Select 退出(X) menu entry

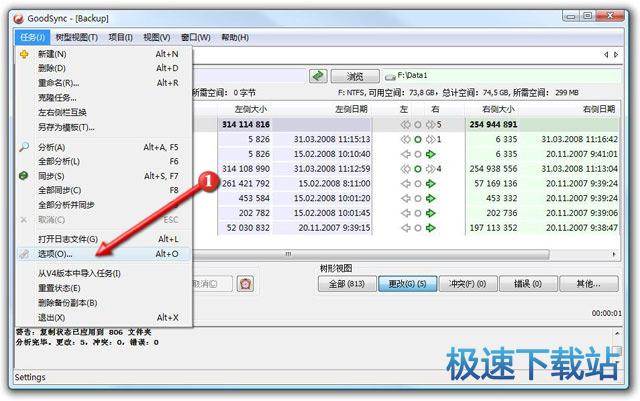pos(103,317)
